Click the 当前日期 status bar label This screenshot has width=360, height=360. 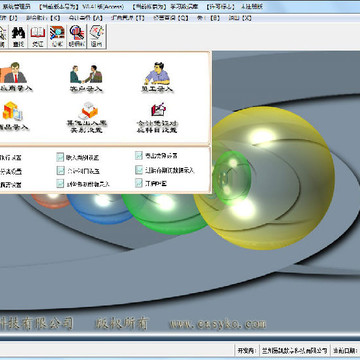click(345, 351)
